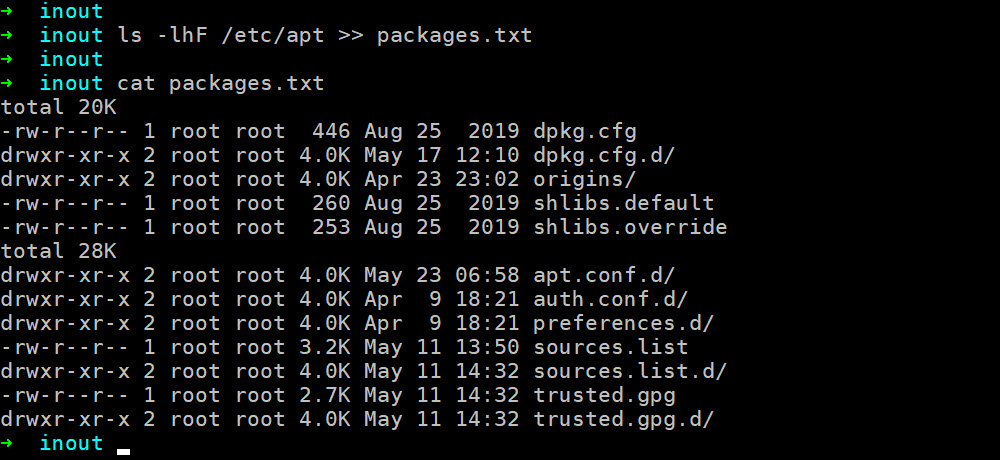Click the shlibs.override file name
Image resolution: width=1000 pixels, height=460 pixels.
[x=630, y=227]
